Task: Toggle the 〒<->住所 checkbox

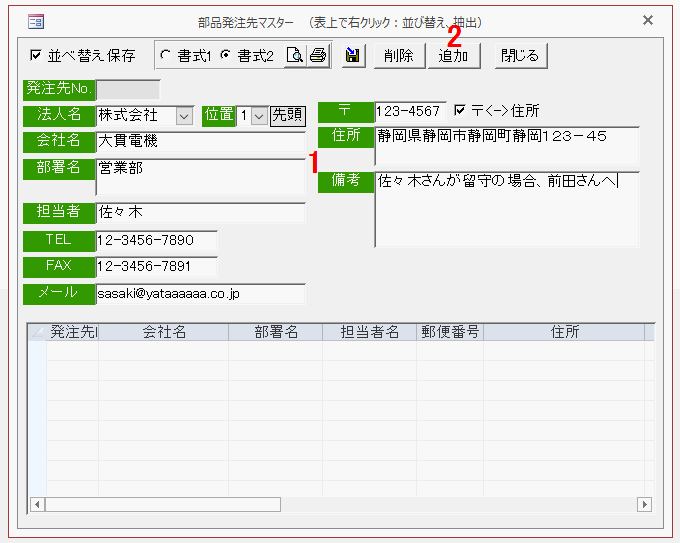Action: (460, 110)
